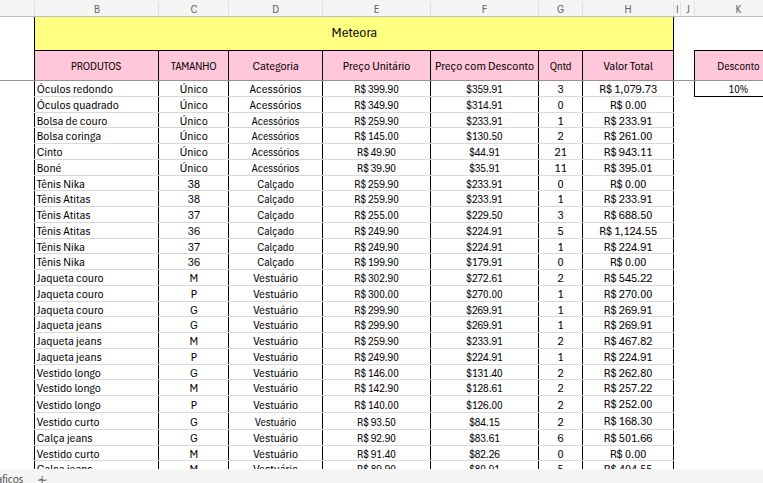Select column B header
This screenshot has width=763, height=483.
(x=96, y=8)
